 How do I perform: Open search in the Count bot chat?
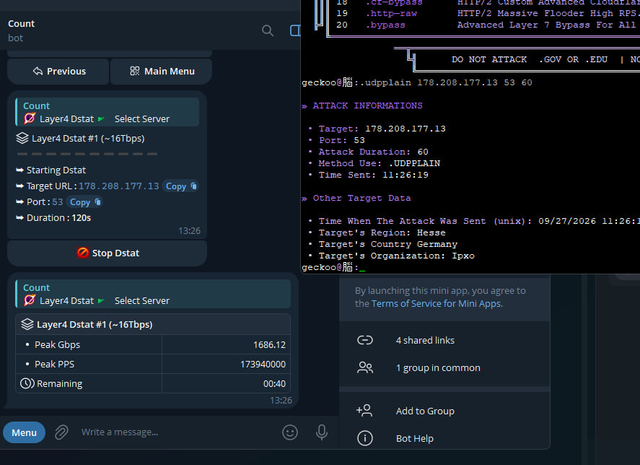pyautogui.click(x=267, y=31)
